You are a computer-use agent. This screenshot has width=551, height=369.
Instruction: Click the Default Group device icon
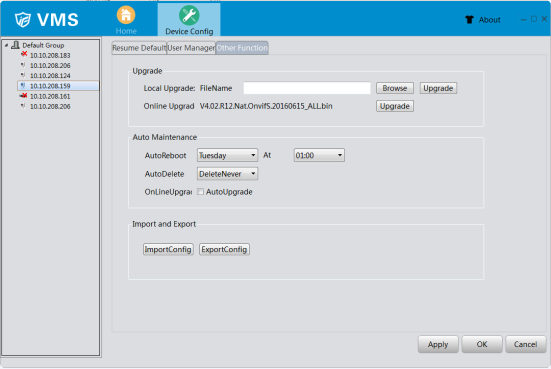(x=15, y=45)
